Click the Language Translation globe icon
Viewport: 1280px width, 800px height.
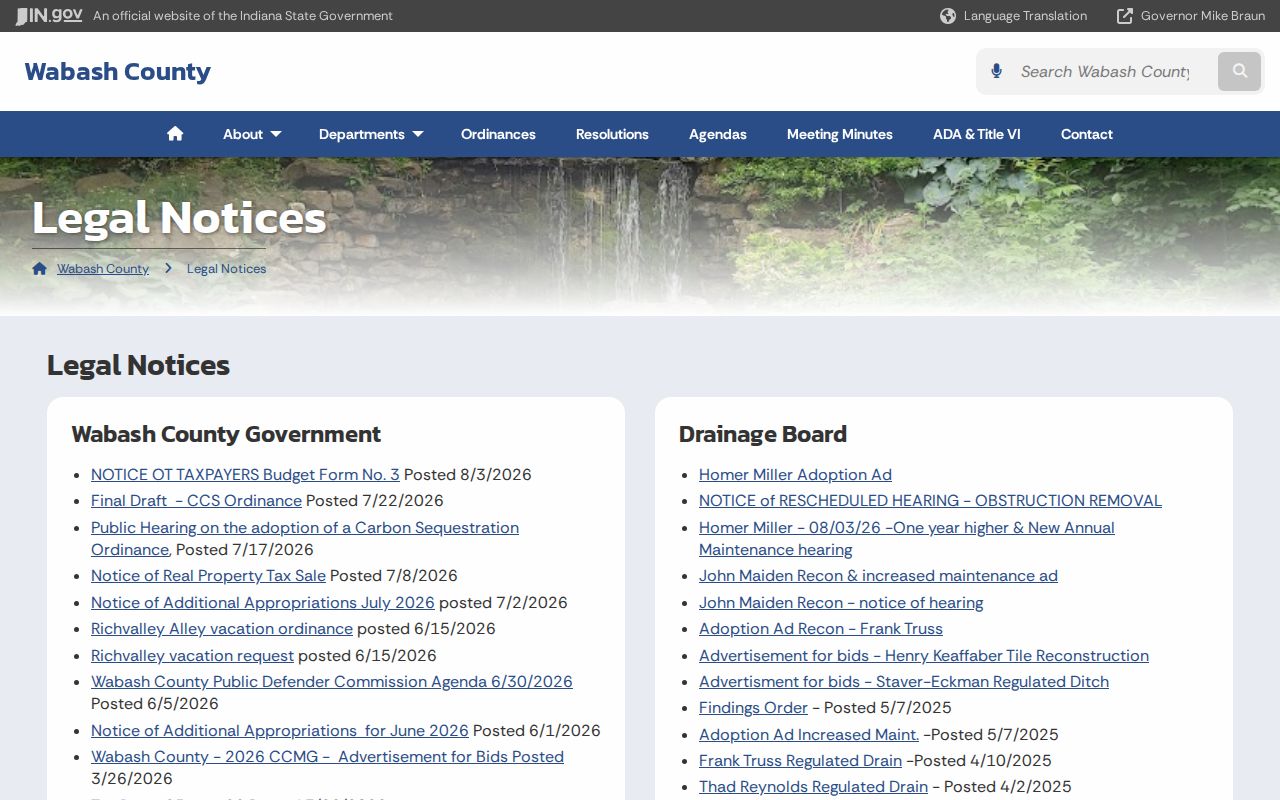coord(948,16)
